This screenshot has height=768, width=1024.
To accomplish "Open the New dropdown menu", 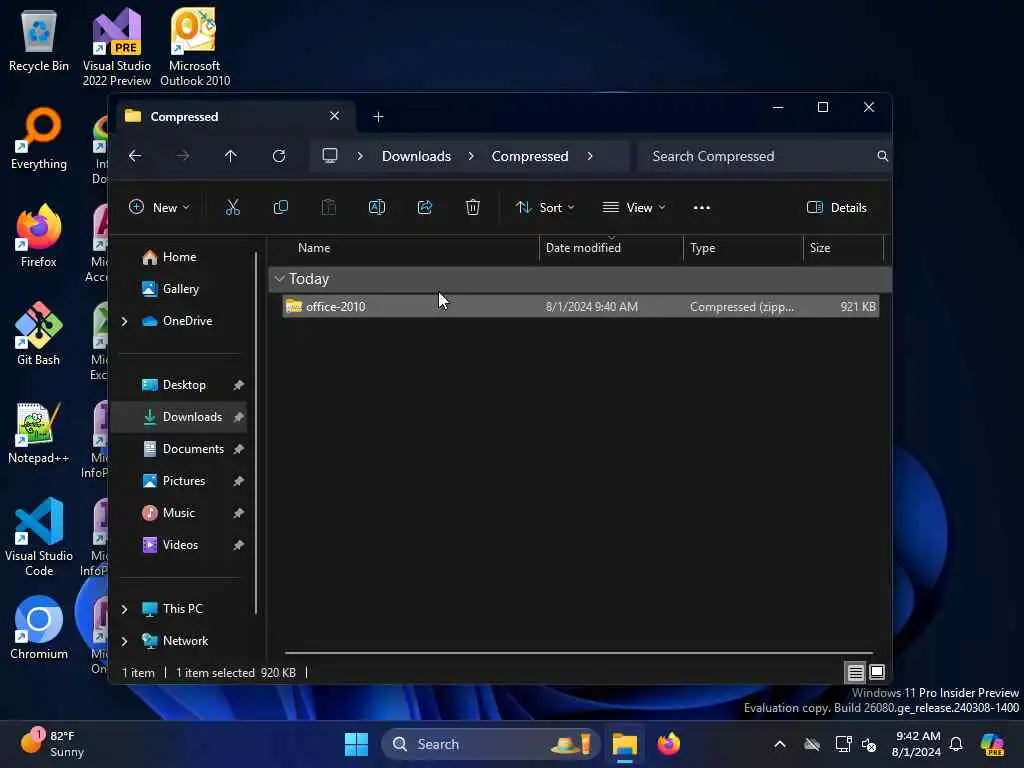I will (159, 208).
